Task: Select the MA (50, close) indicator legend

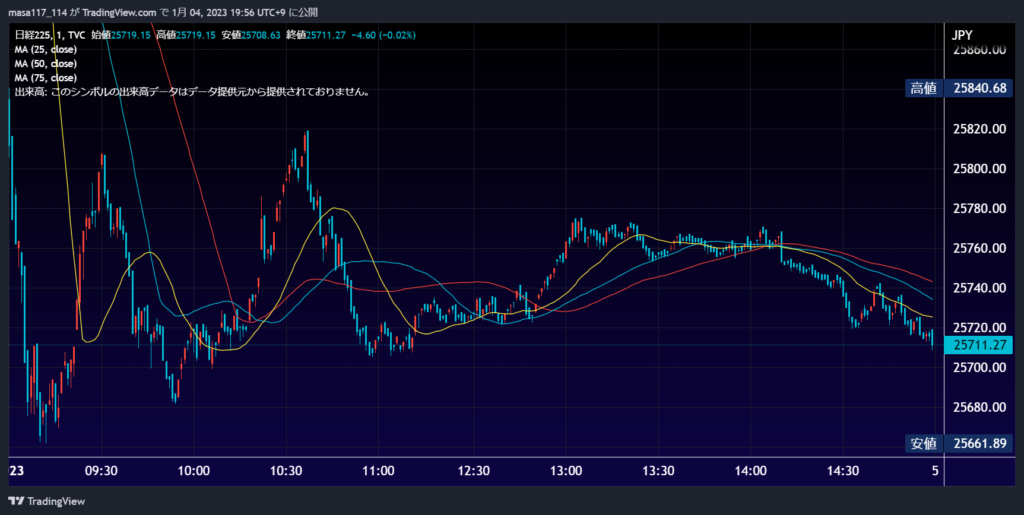Action: click(x=46, y=64)
